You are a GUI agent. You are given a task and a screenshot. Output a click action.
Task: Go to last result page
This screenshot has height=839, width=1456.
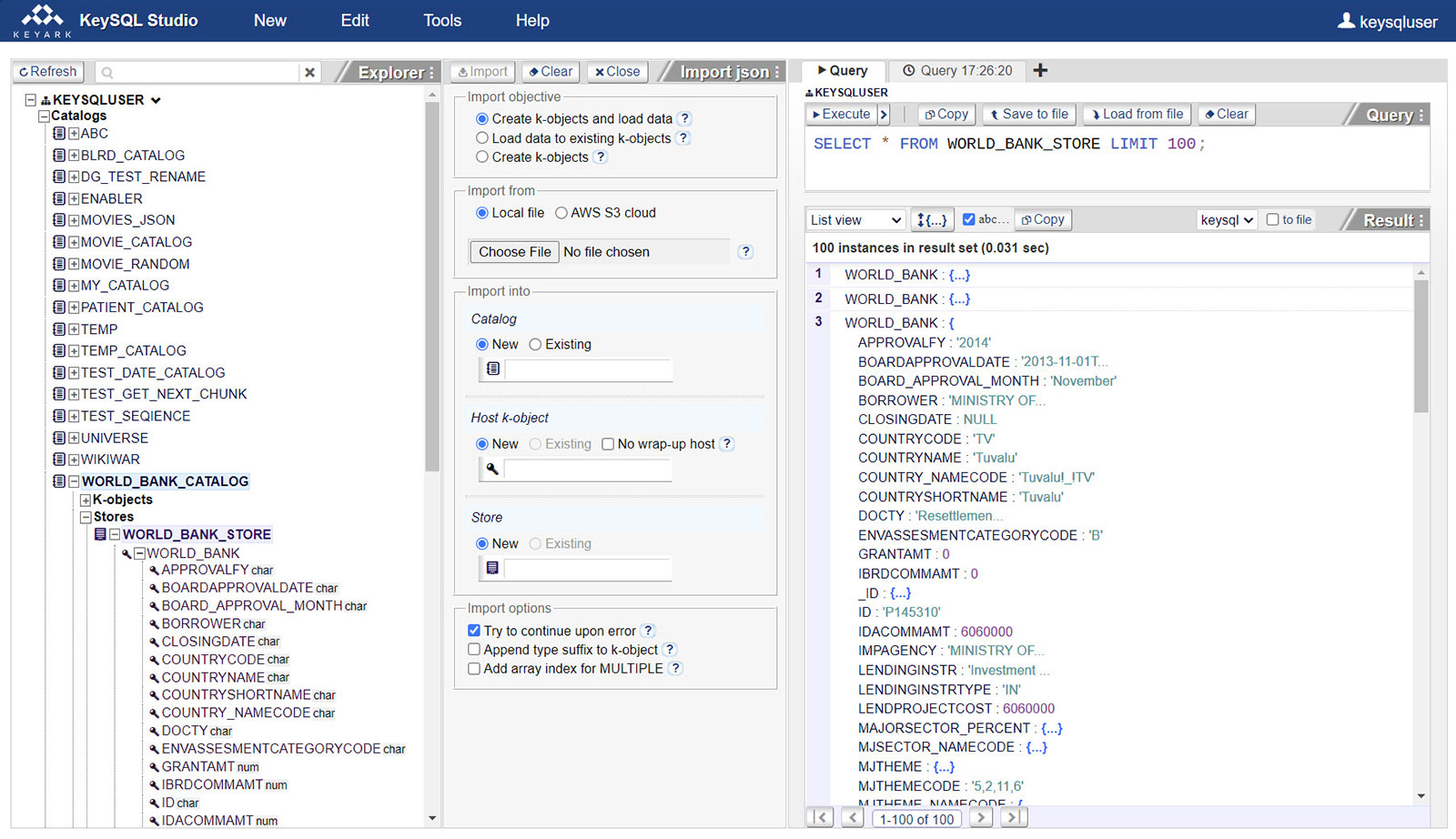pos(1013,818)
